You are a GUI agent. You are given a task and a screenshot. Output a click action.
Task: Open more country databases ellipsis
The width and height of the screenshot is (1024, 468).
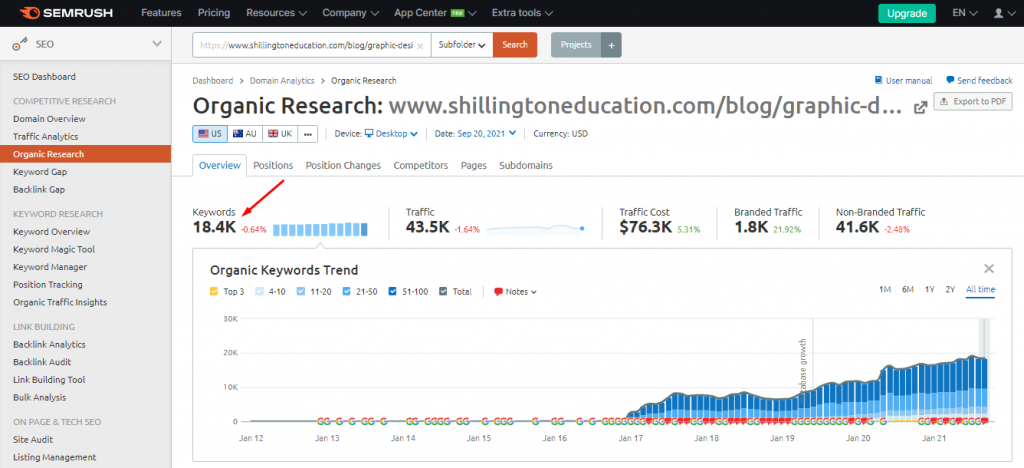point(308,133)
